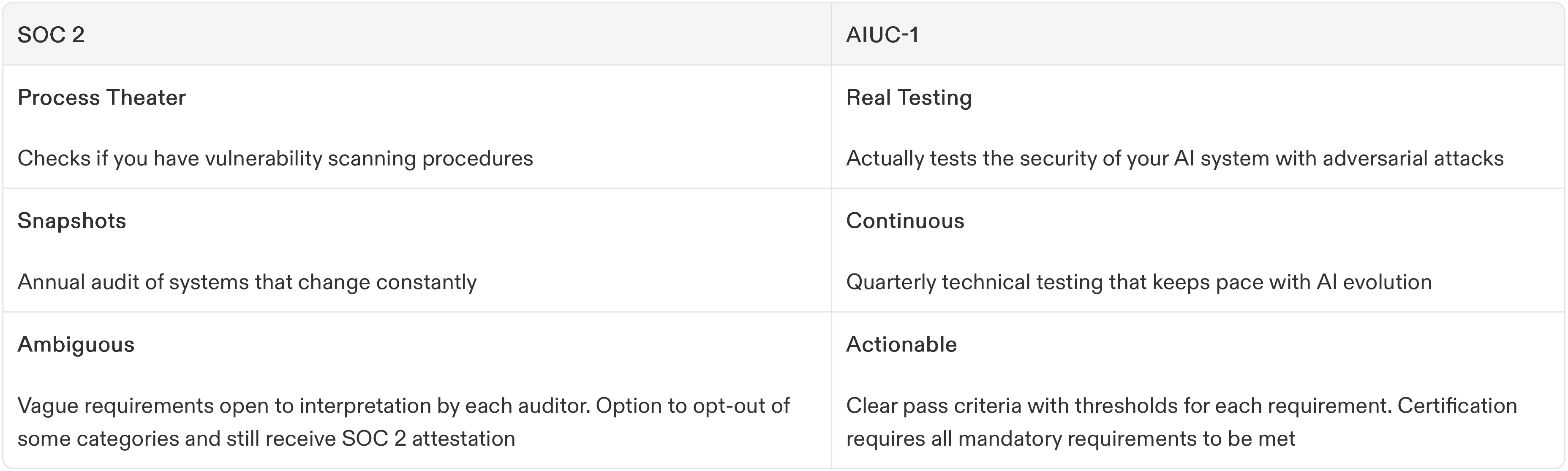Select the Snapshots heading
This screenshot has height=471, width=1568.
coord(72,220)
